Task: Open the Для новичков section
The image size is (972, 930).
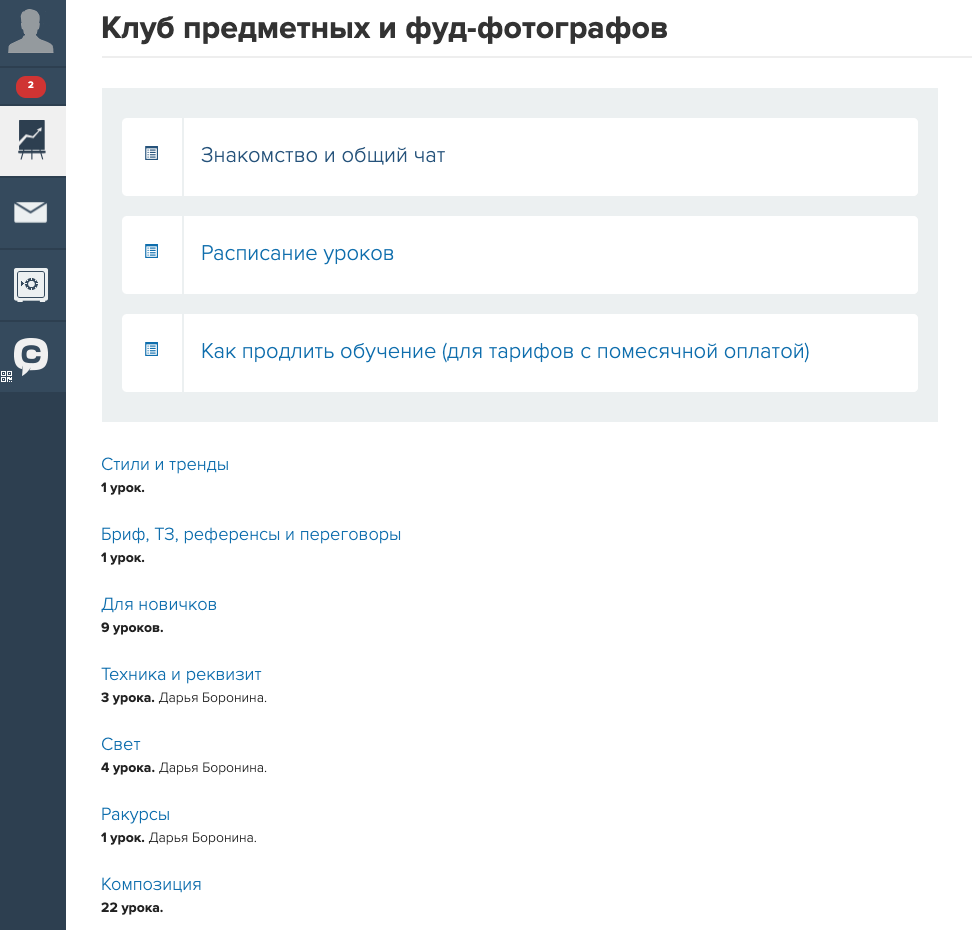Action: coord(159,604)
